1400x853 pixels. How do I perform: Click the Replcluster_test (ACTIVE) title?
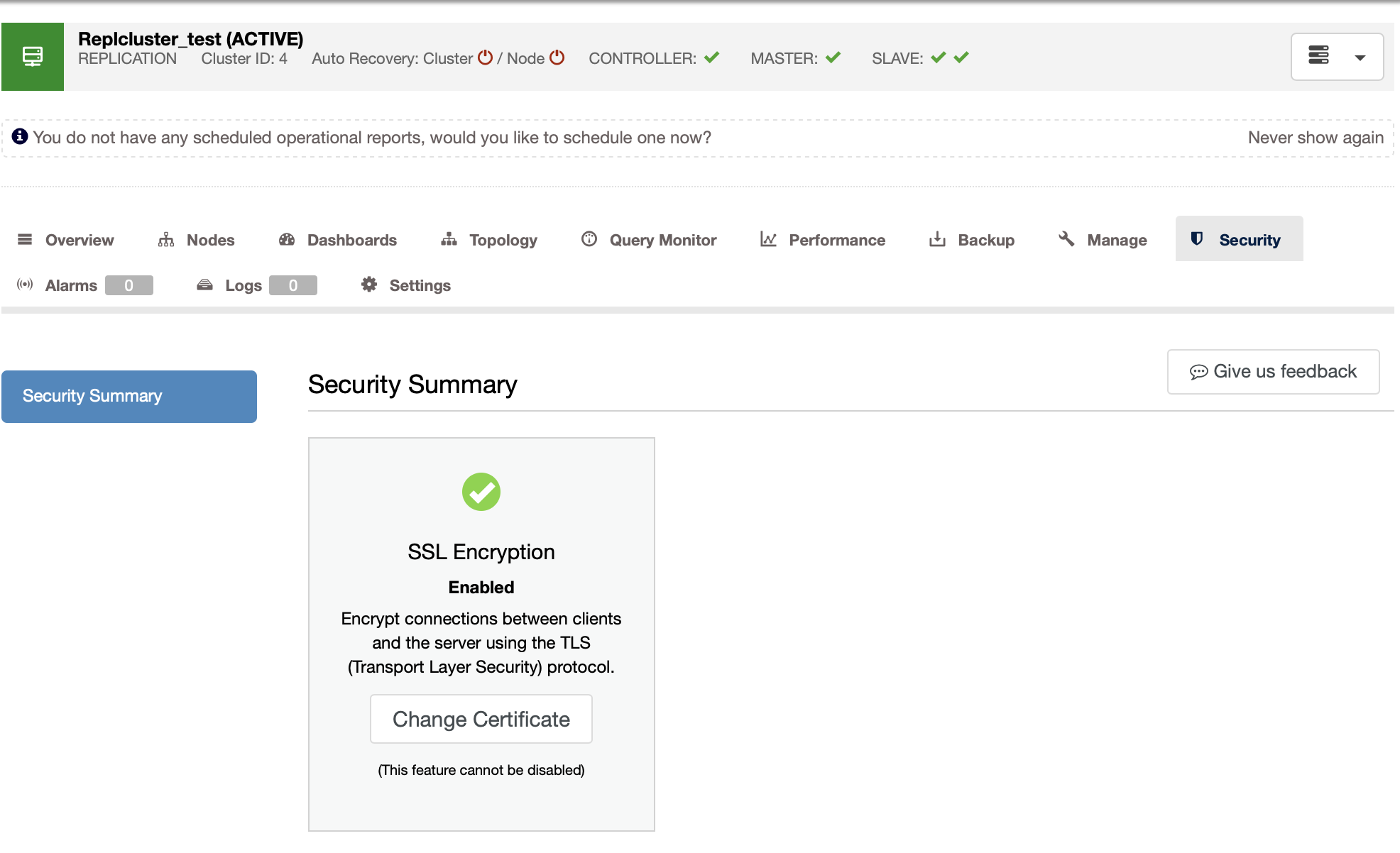point(191,39)
